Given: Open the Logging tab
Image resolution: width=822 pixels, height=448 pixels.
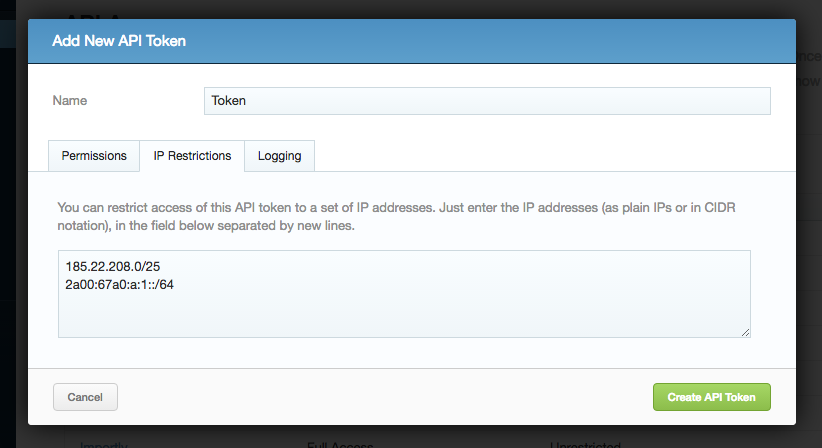Looking at the screenshot, I should pos(279,156).
